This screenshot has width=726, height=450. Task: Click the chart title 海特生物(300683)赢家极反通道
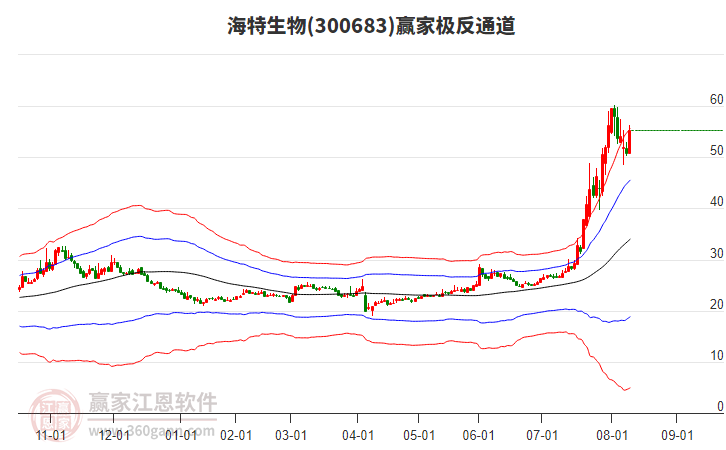pos(371,26)
